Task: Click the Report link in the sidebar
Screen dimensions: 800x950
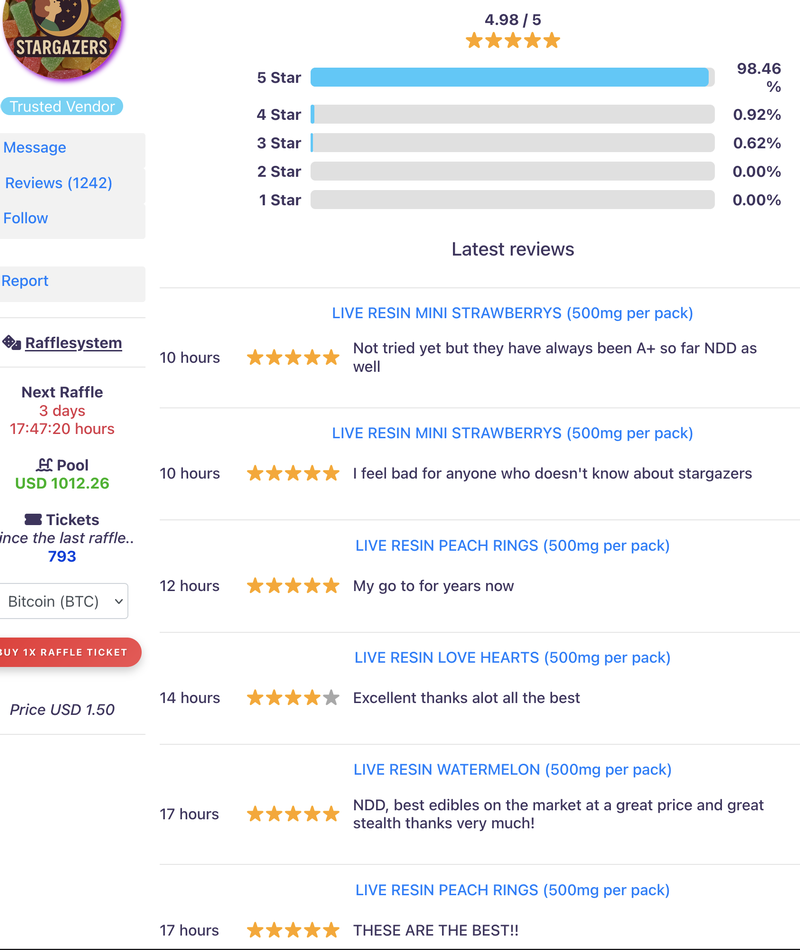Action: click(x=25, y=281)
